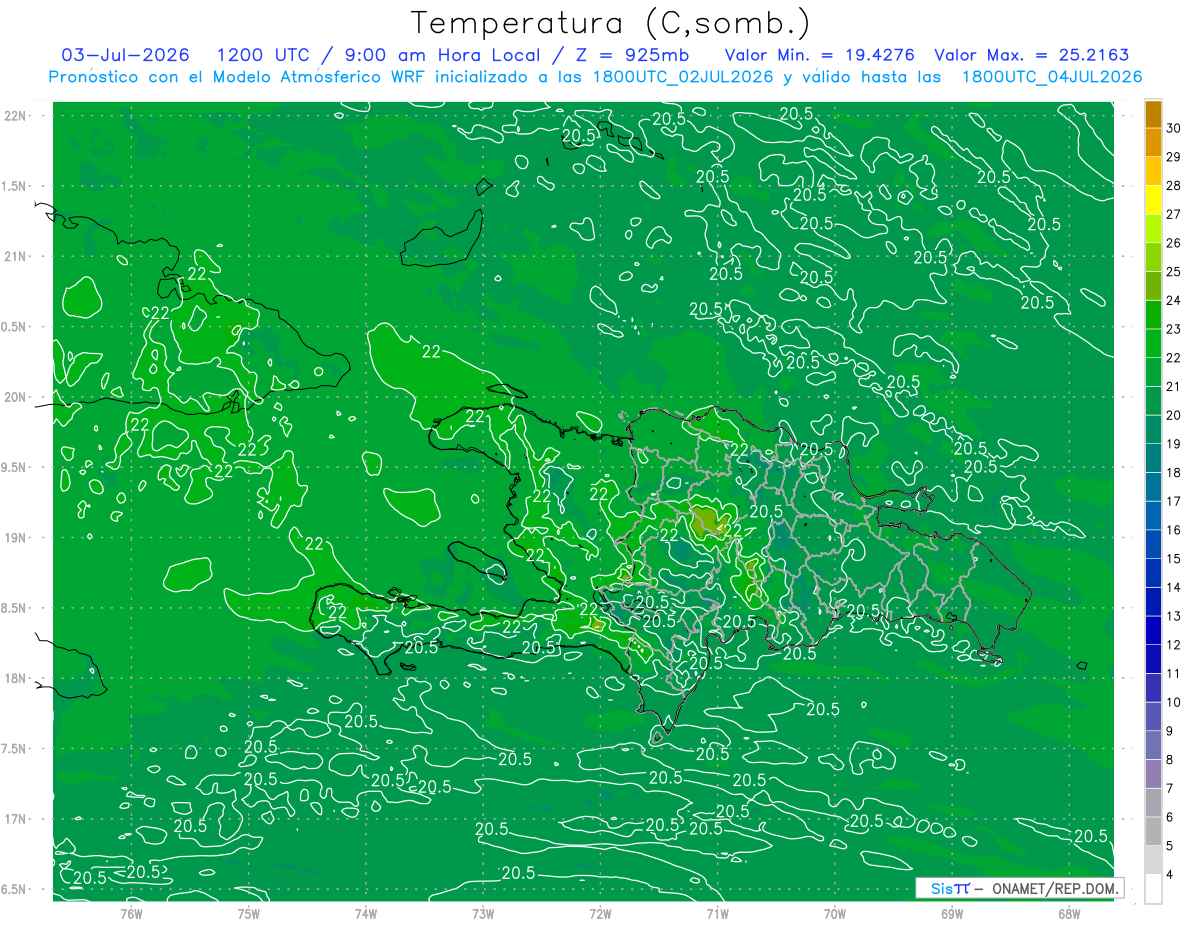Click the 69W longitude axis label

pos(952,914)
